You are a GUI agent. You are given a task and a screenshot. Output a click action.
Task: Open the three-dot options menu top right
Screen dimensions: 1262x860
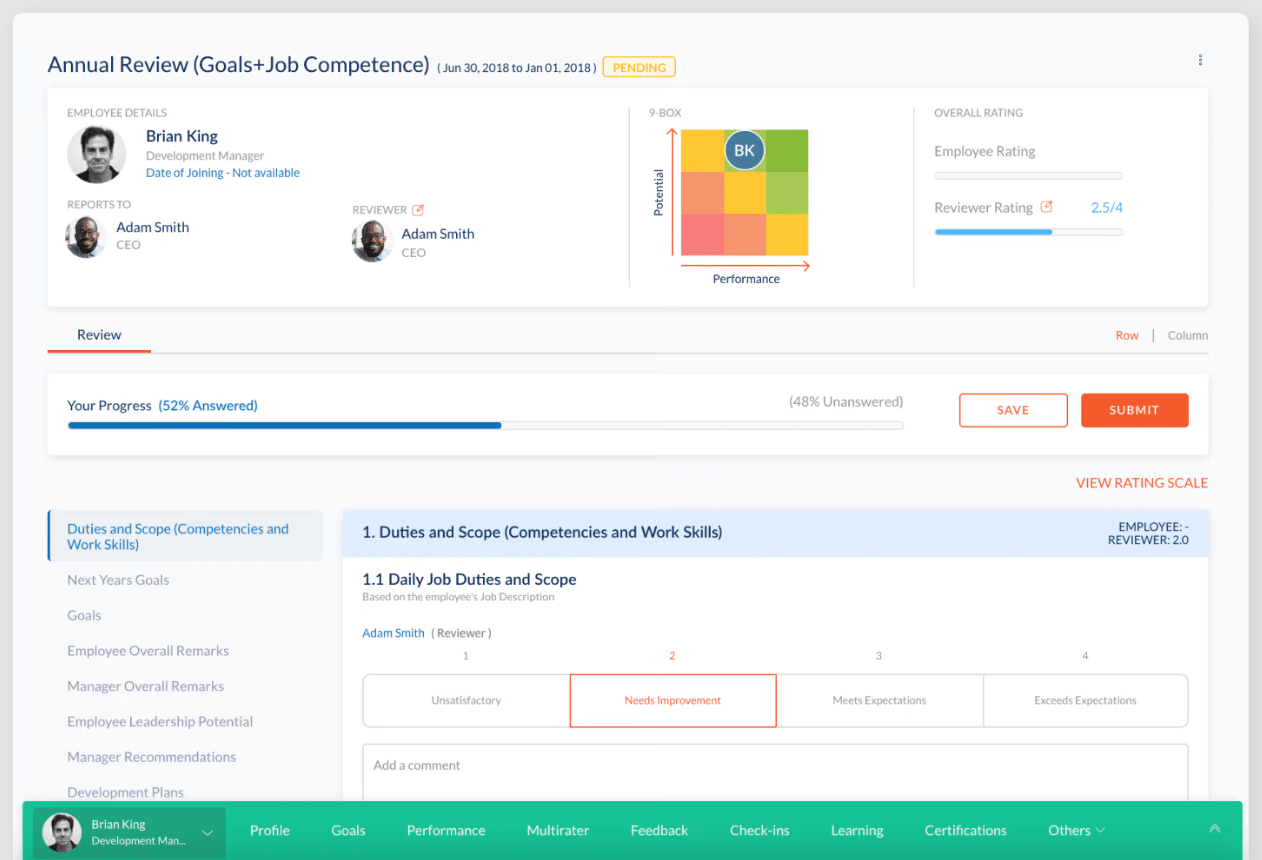coord(1200,60)
